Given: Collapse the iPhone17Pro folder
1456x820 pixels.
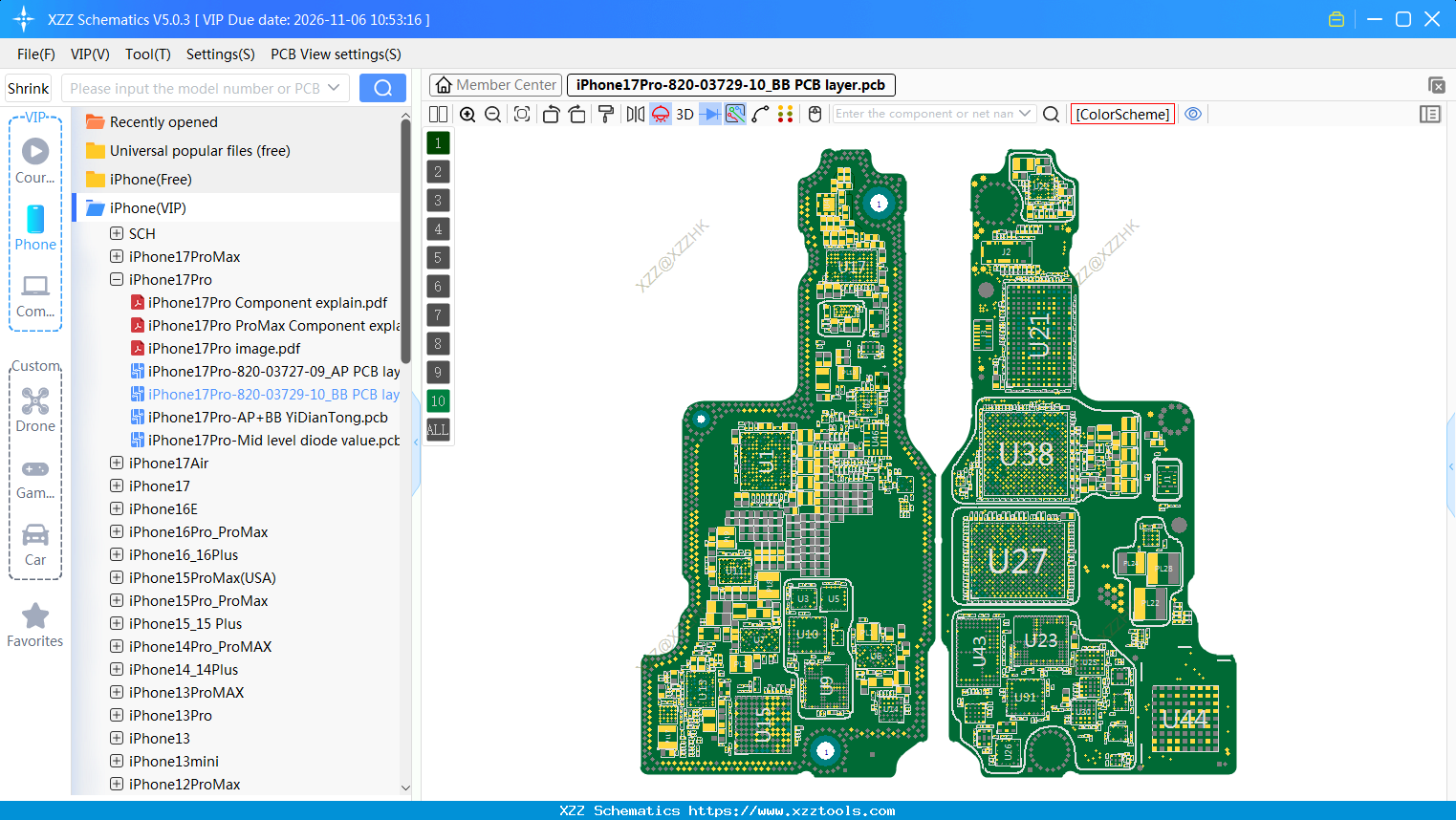Looking at the screenshot, I should pos(117,279).
